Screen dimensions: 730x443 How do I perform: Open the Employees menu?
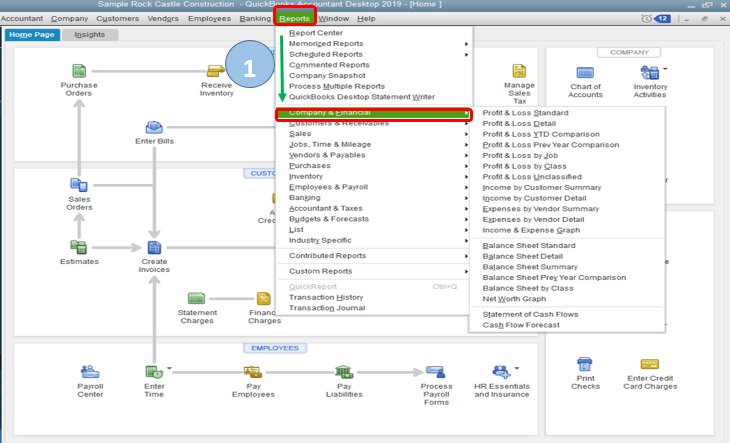pos(209,19)
